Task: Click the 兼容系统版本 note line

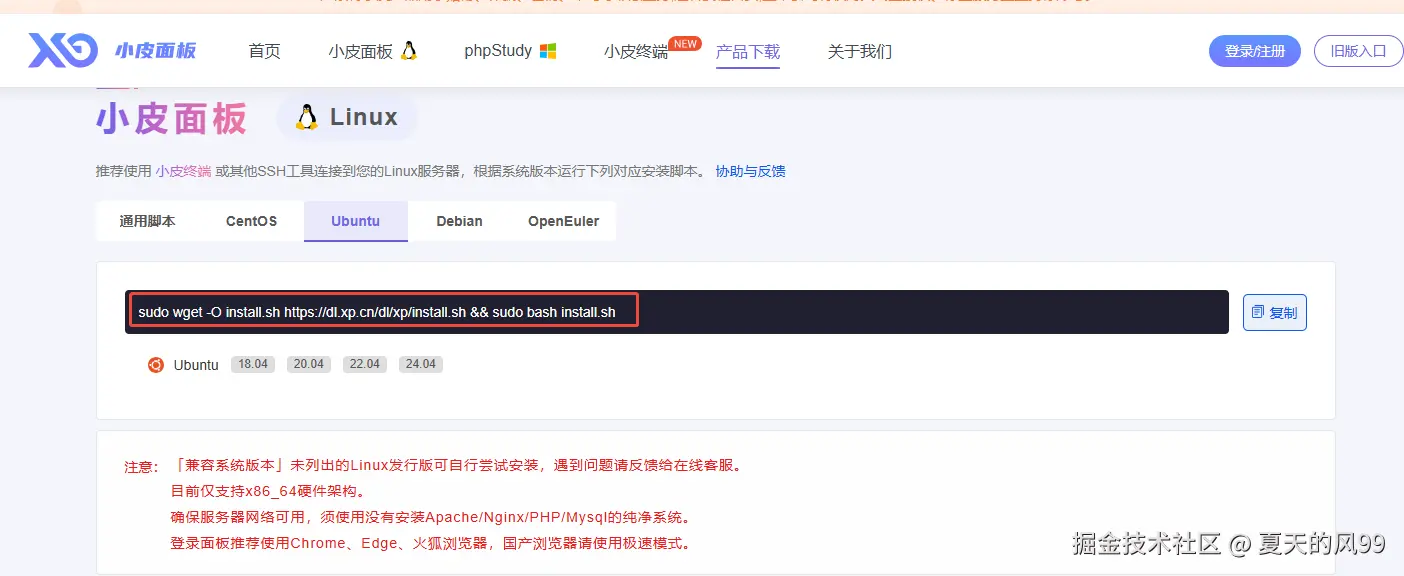Action: pos(457,465)
